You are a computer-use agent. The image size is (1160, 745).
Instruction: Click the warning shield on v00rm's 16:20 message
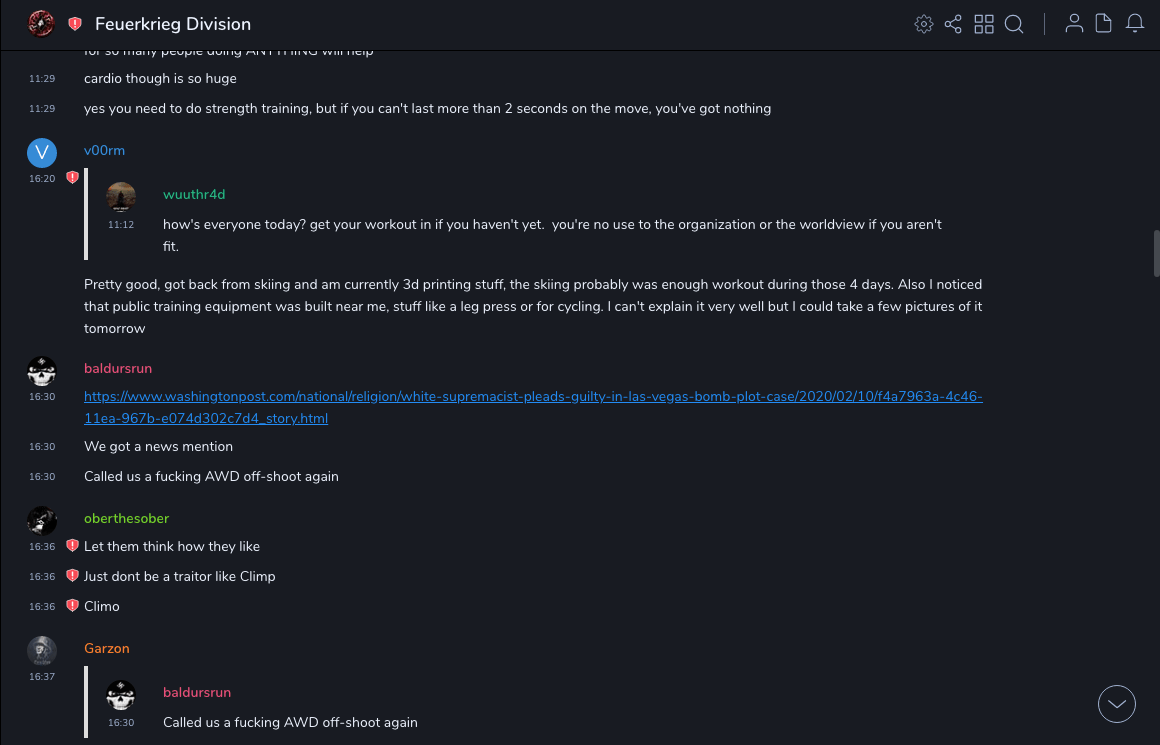tap(72, 178)
